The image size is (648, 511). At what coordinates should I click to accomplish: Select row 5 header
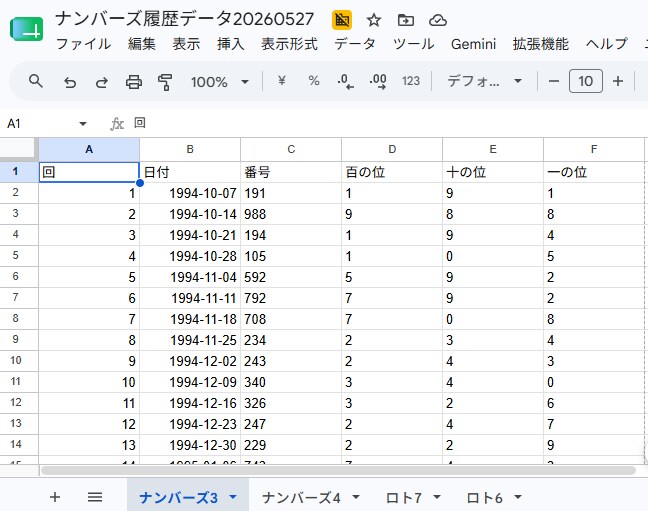[19, 256]
